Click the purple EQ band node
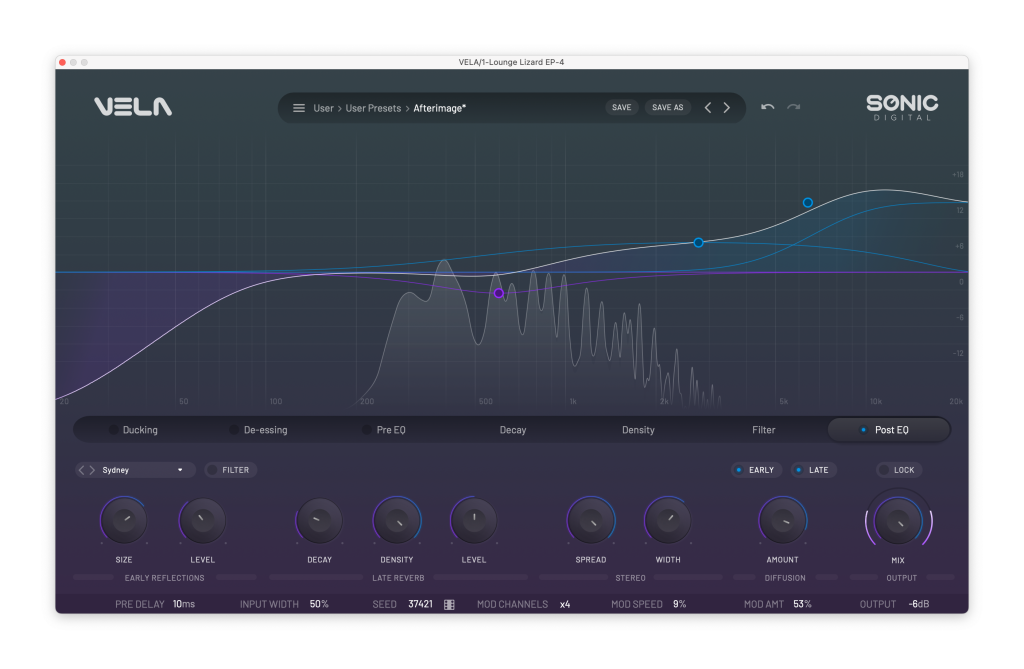Screen dimensions: 1024x669 [498, 293]
